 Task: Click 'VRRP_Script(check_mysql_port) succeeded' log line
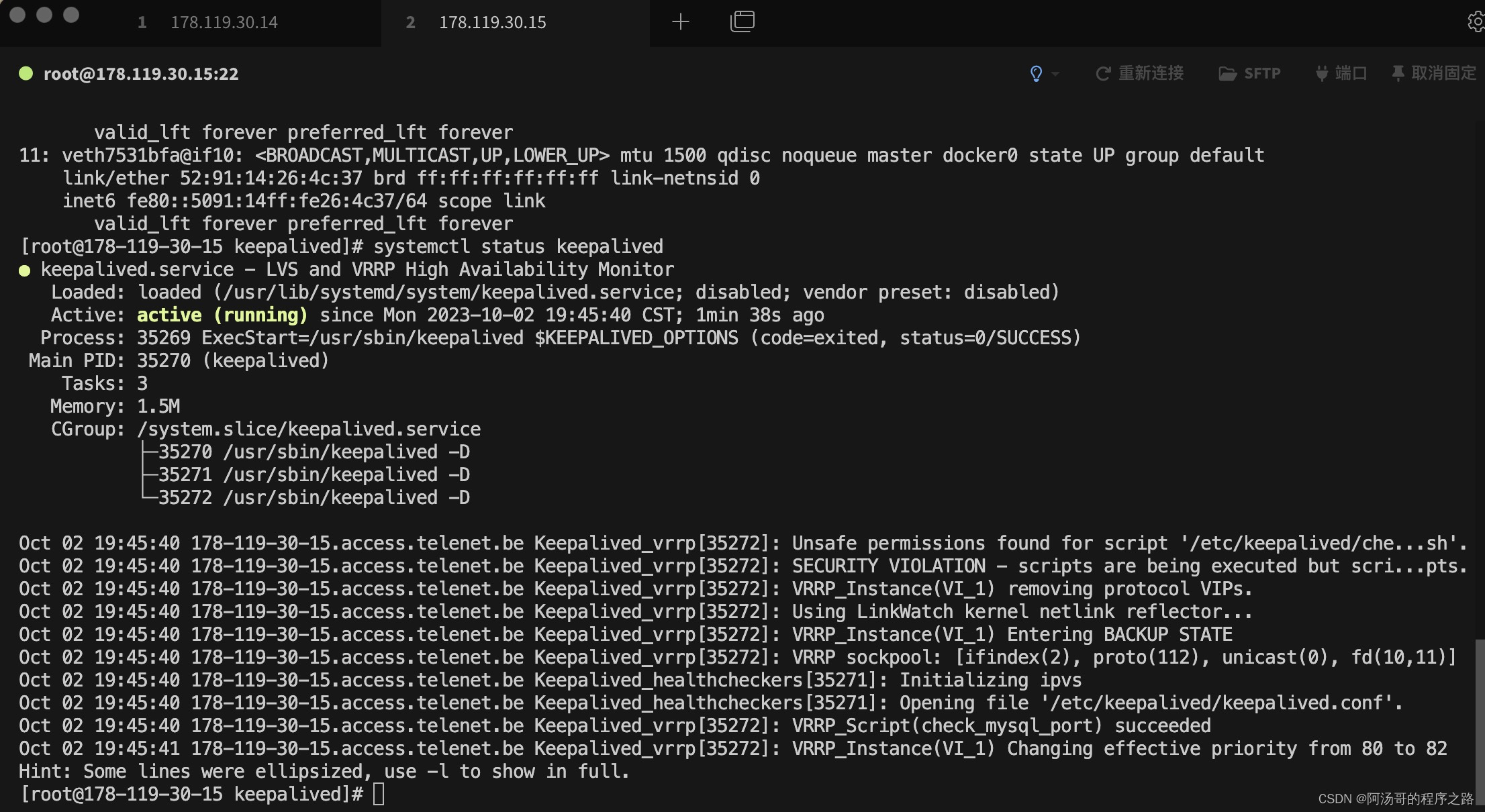click(x=615, y=725)
